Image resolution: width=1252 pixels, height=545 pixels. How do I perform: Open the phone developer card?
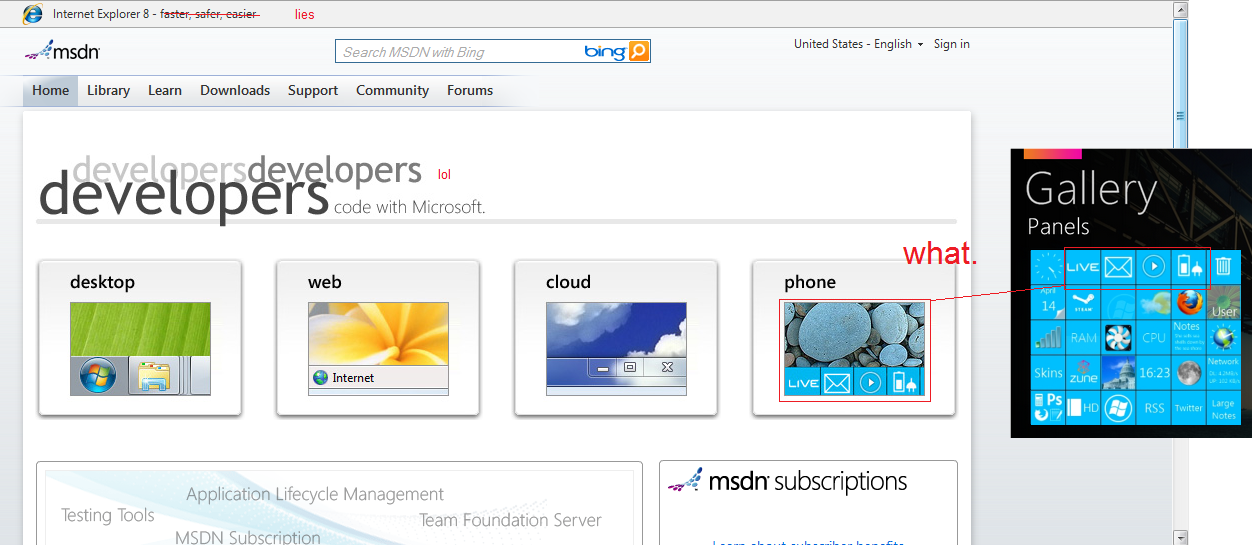[x=854, y=338]
